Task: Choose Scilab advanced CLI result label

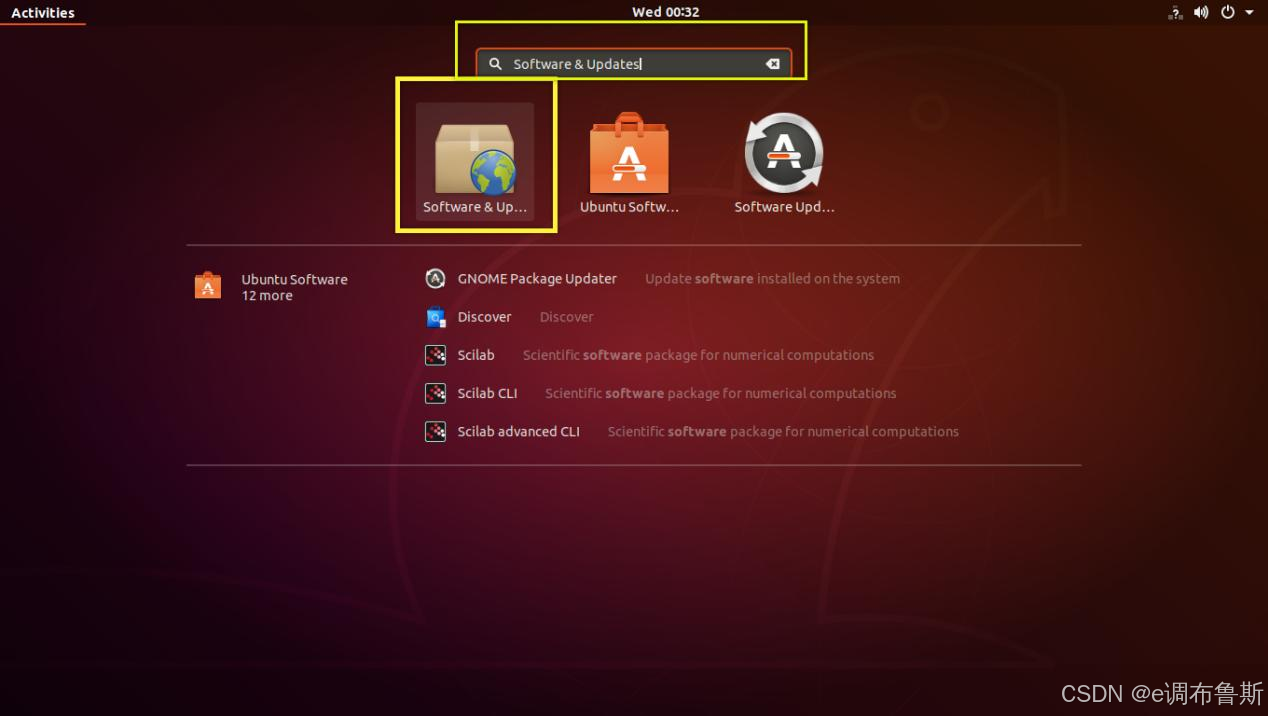Action: click(518, 431)
